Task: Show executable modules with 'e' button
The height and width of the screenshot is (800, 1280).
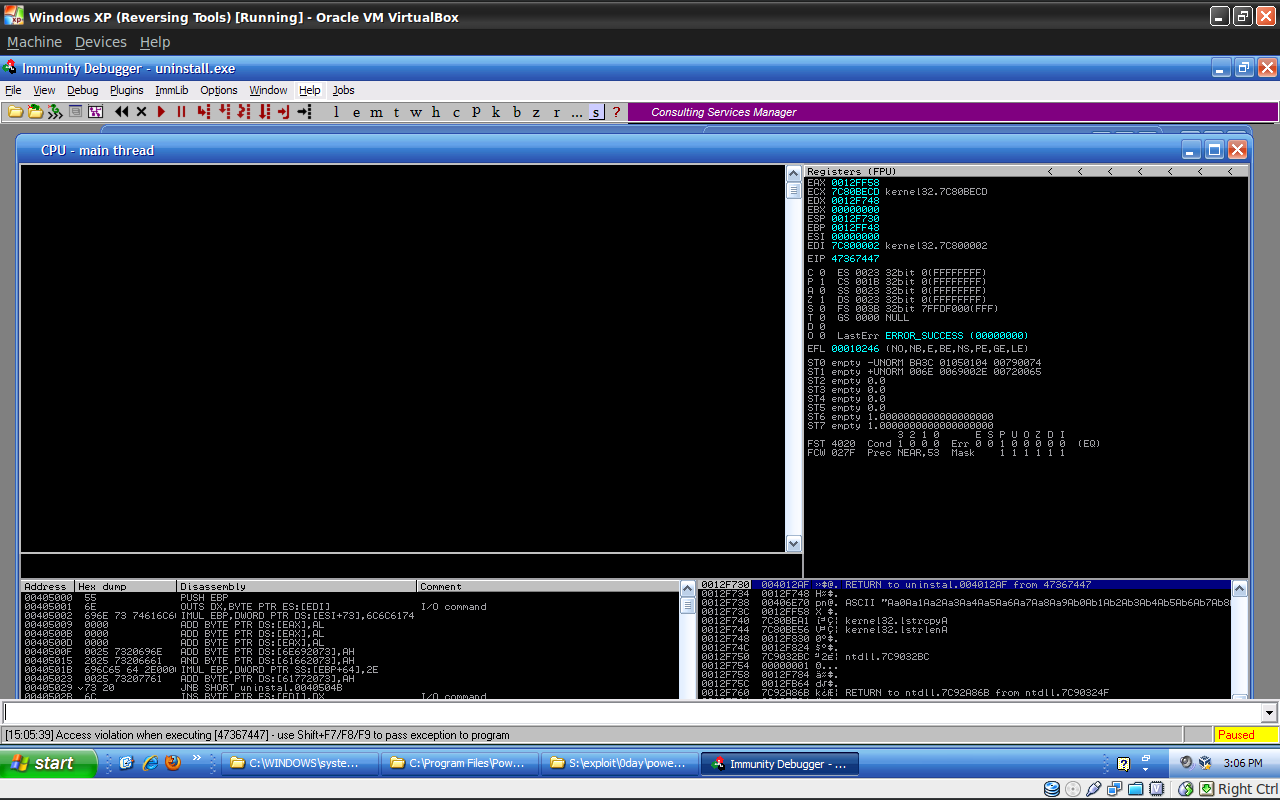Action: pos(356,112)
